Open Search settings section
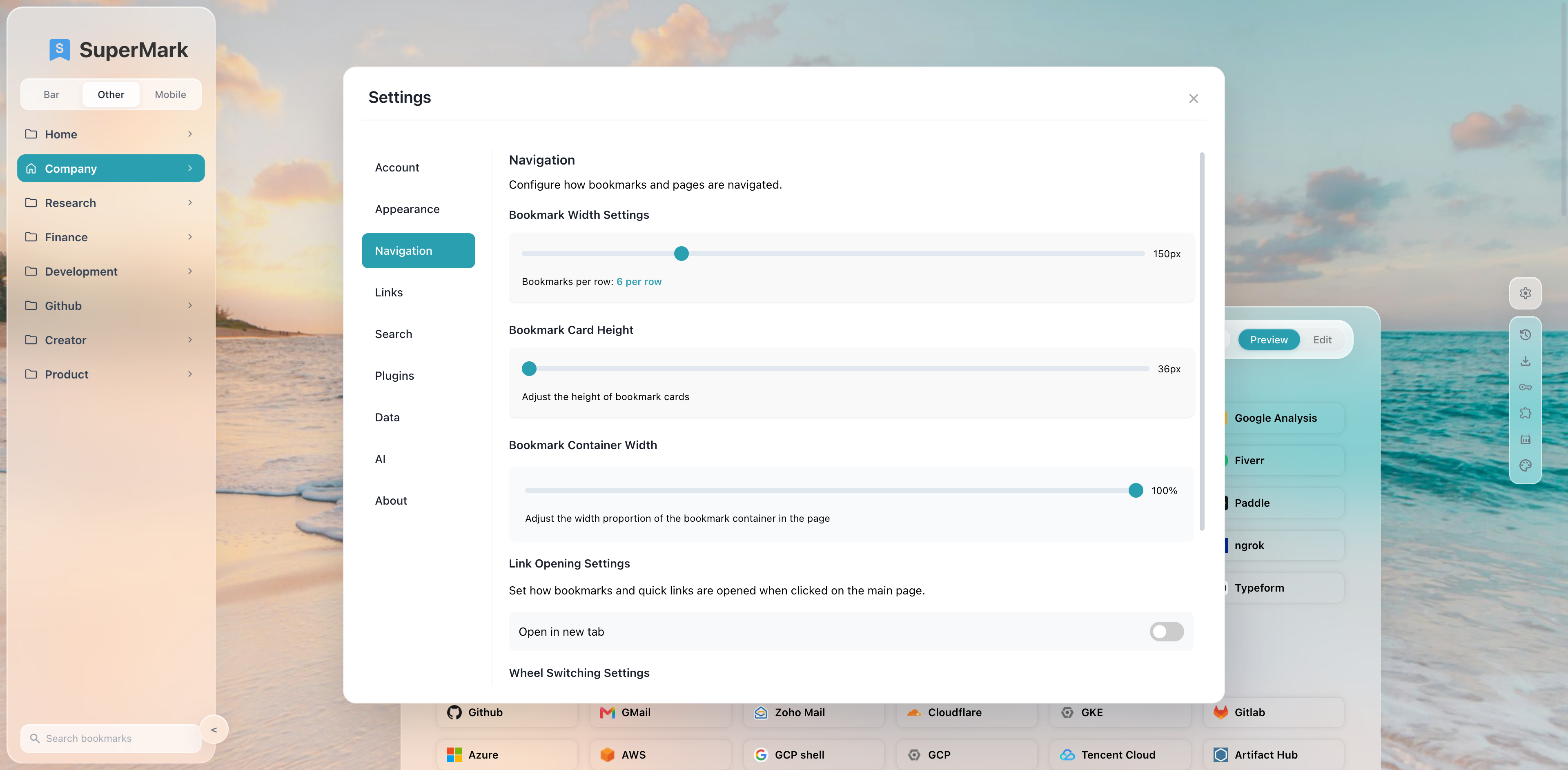1568x770 pixels. point(418,334)
